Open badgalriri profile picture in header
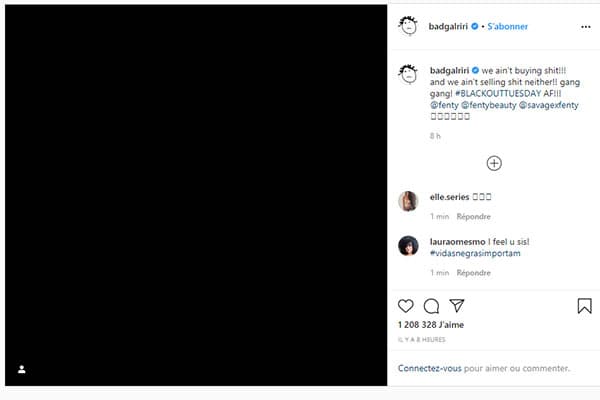This screenshot has width=600, height=400. pyautogui.click(x=408, y=26)
